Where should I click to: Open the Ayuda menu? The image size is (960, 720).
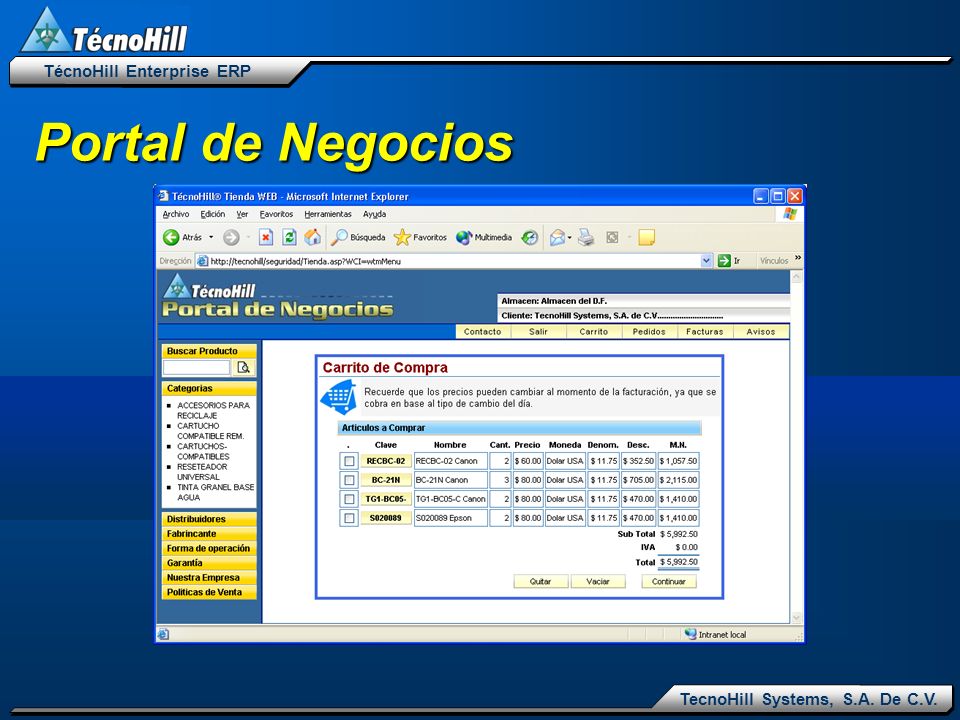click(x=375, y=214)
